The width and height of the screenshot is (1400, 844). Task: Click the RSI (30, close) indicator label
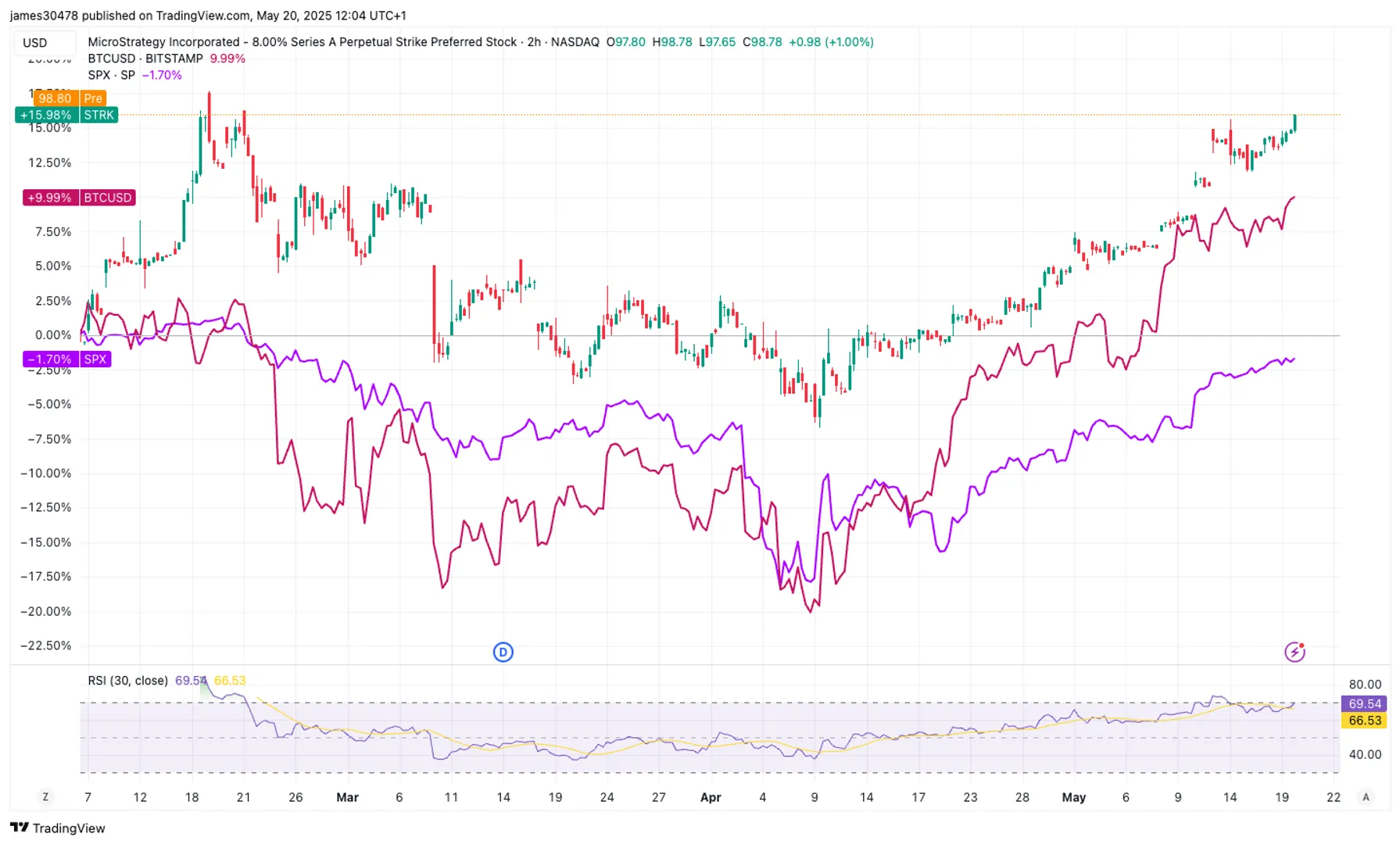127,681
